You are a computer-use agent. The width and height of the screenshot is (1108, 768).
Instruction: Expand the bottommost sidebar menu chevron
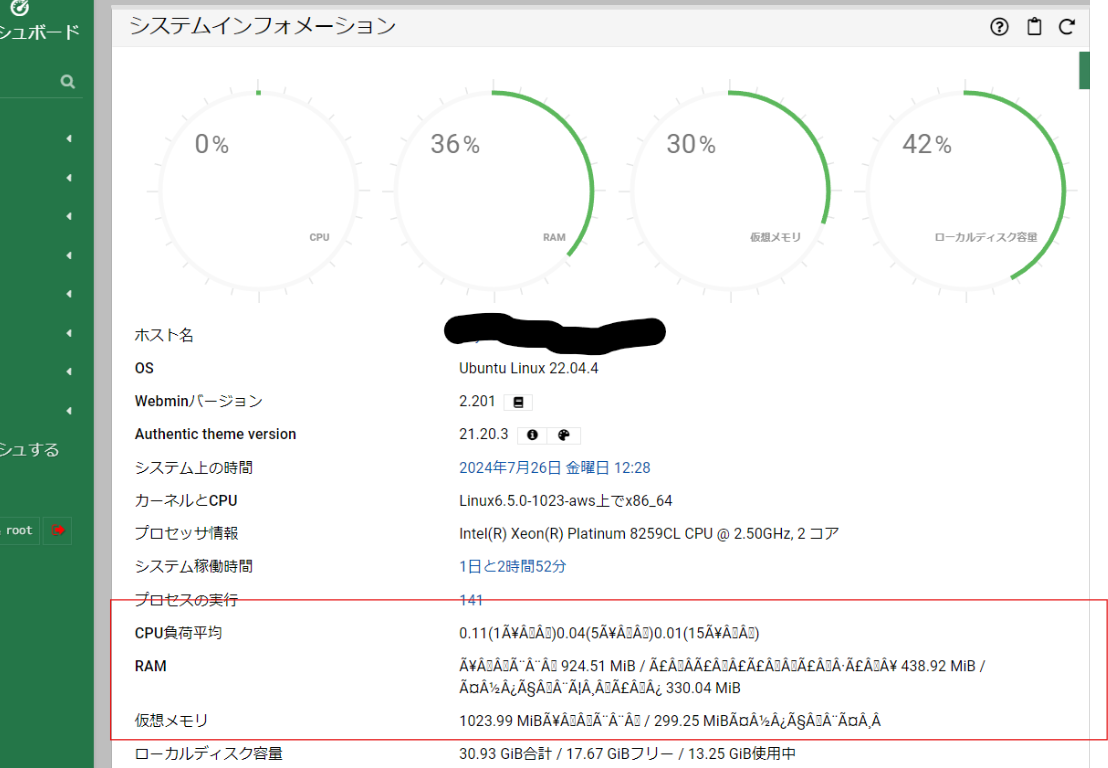(x=69, y=411)
